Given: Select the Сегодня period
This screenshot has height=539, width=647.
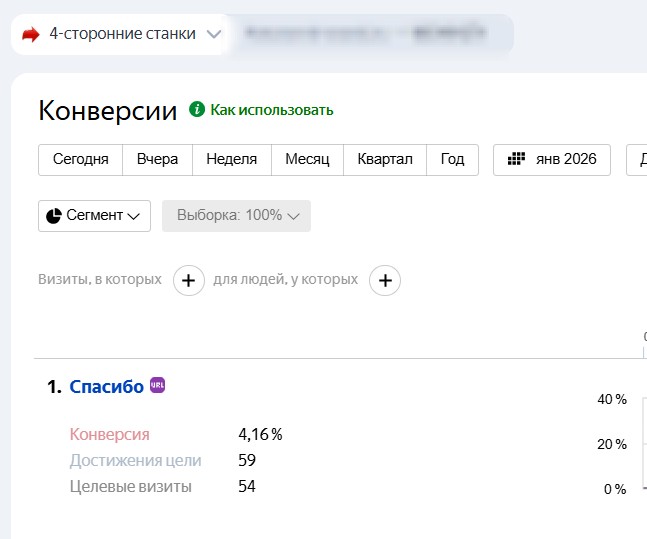Looking at the screenshot, I should coord(80,160).
